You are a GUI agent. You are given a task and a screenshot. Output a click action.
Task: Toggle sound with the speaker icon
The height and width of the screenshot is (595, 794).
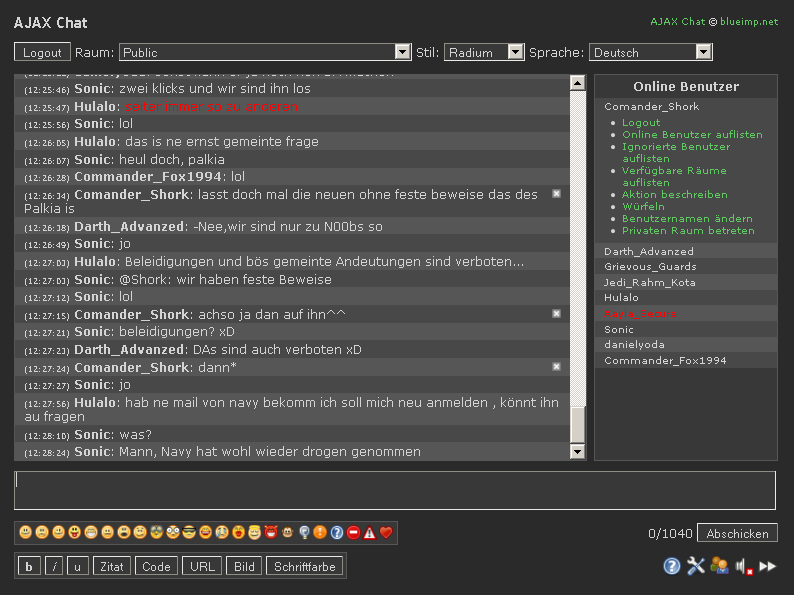point(744,566)
